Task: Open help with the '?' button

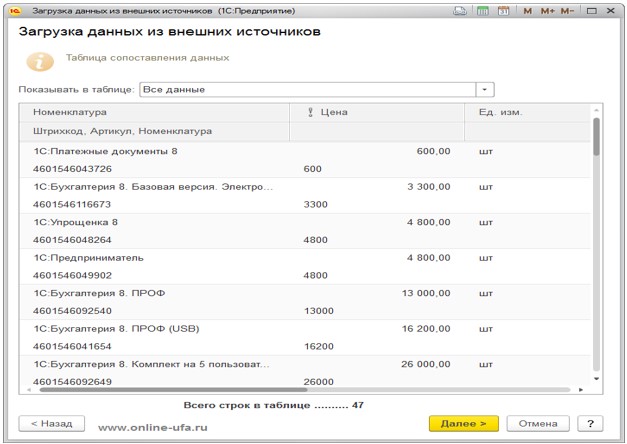Action: point(591,424)
